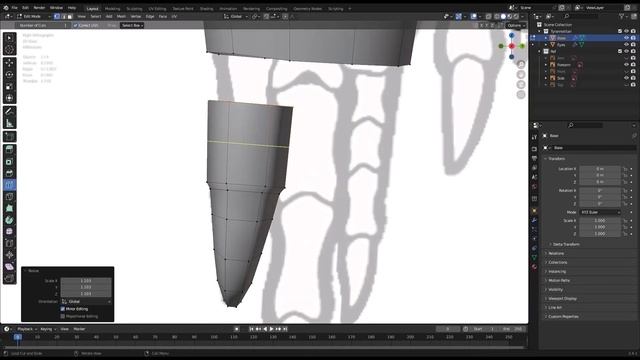Select the Smooth tool
The height and width of the screenshot is (360, 640).
9,231
